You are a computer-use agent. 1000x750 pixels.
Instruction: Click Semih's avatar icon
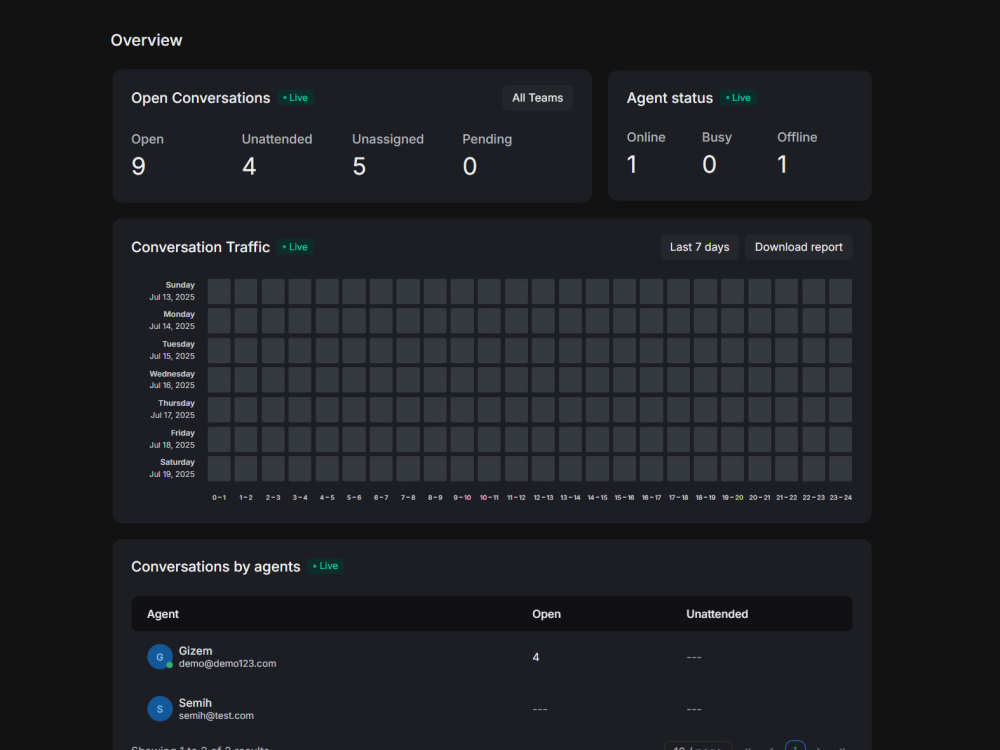pos(159,709)
